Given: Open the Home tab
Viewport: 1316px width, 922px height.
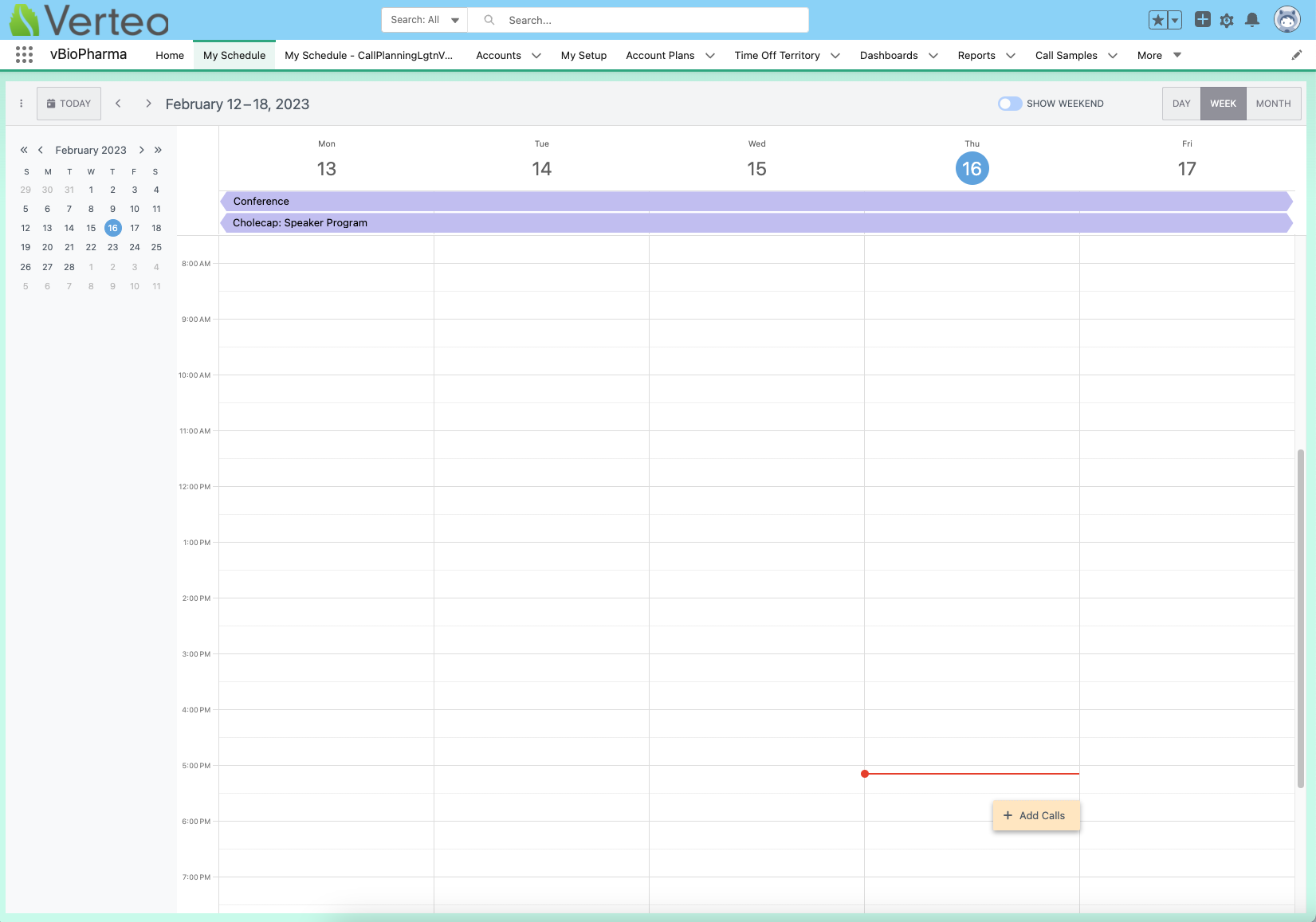Looking at the screenshot, I should 170,56.
